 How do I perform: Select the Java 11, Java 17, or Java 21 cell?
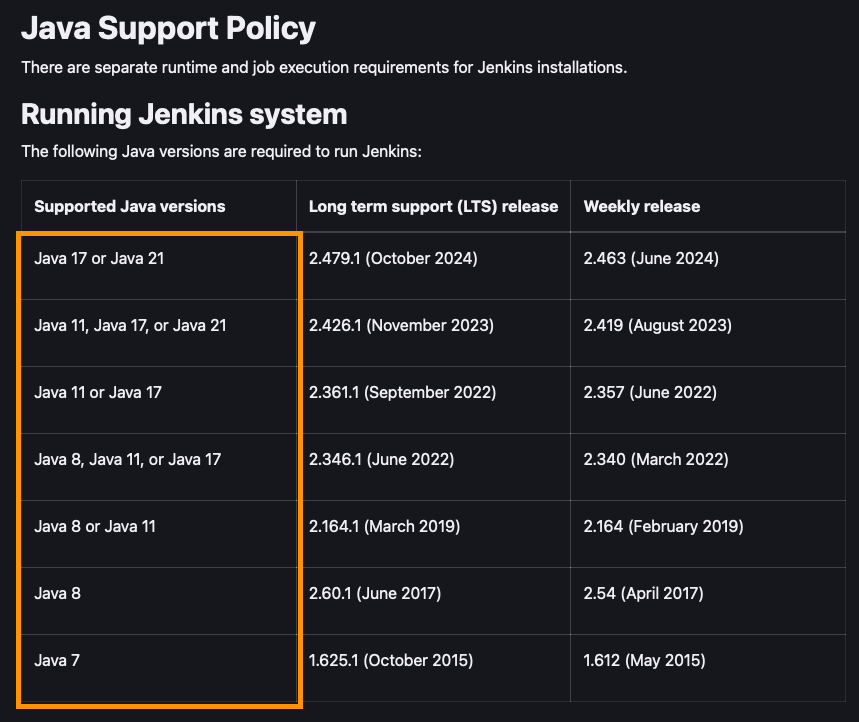click(130, 325)
